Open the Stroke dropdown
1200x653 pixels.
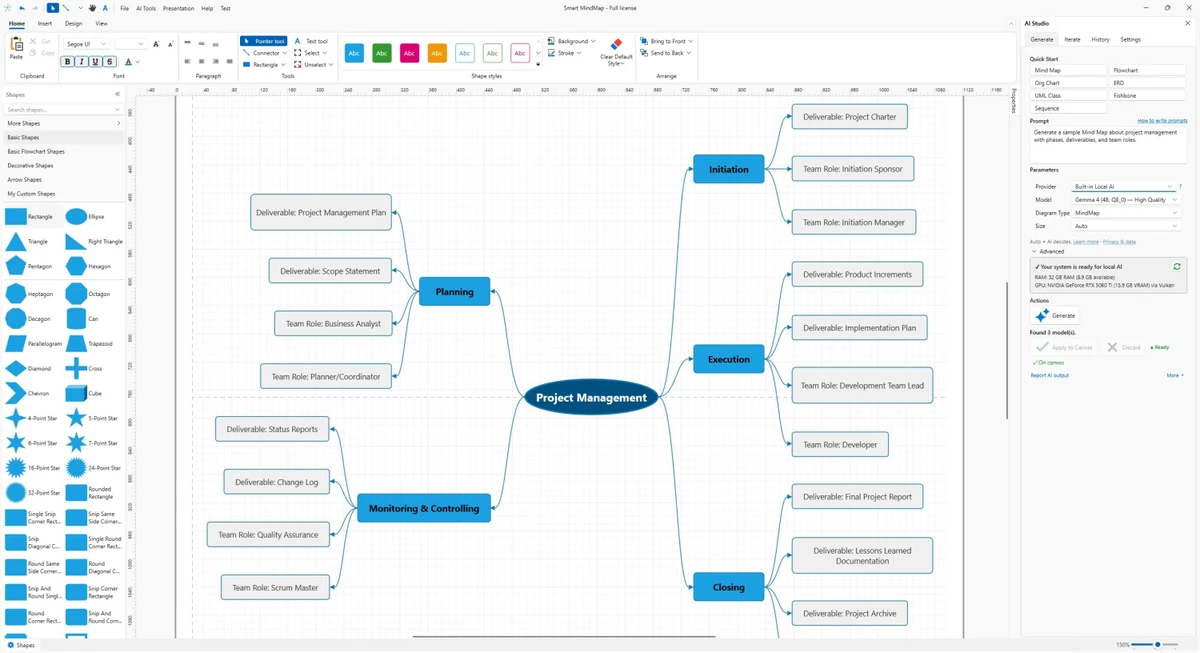click(579, 53)
